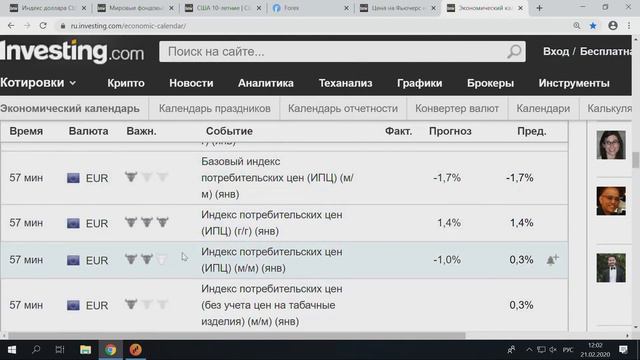Click the vertical page scrollbar thumb
Image resolution: width=640 pixels, height=360 pixels.
[x=636, y=160]
